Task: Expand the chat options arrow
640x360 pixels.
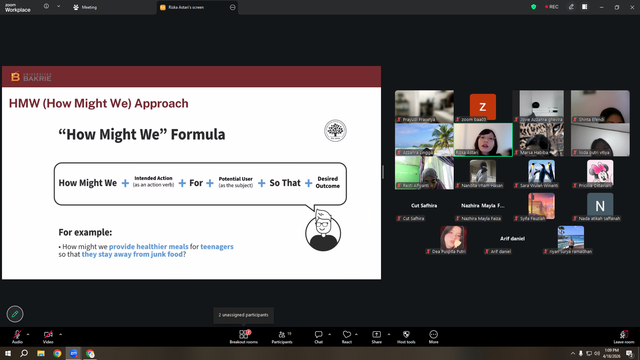Action: pos(329,334)
